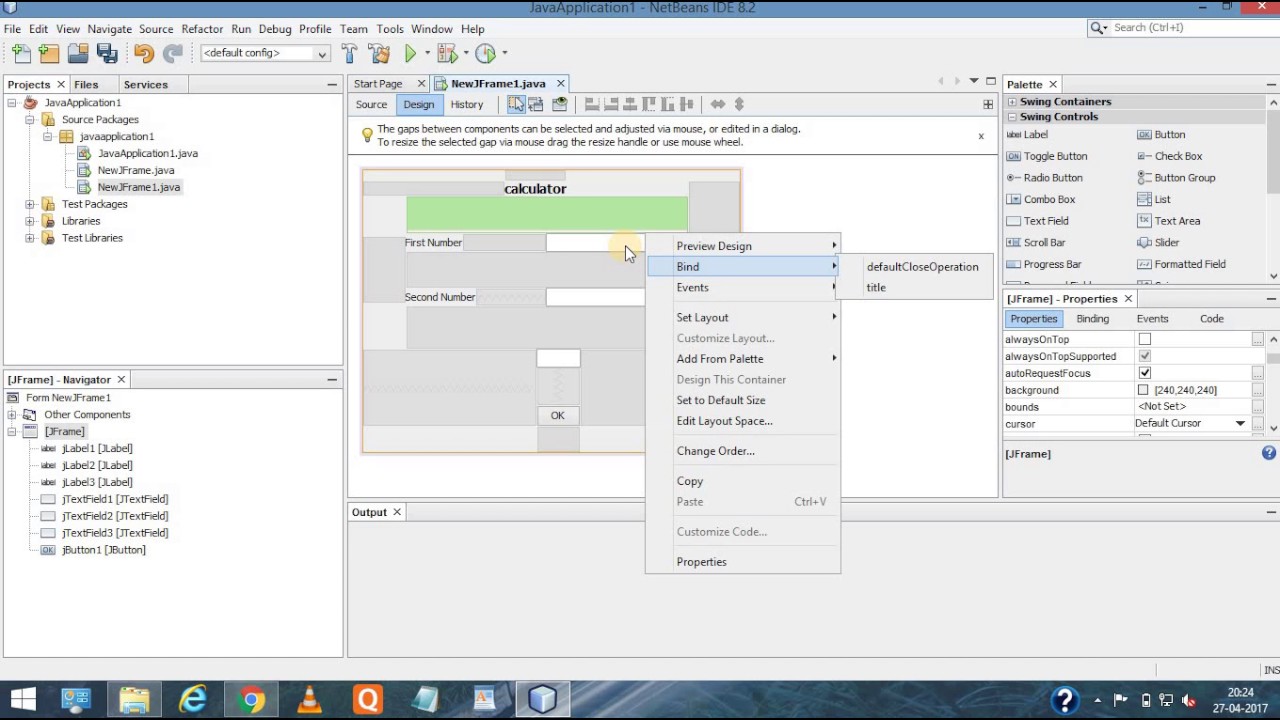Select Combo Box in Palette
The height and width of the screenshot is (720, 1280).
(x=1040, y=199)
